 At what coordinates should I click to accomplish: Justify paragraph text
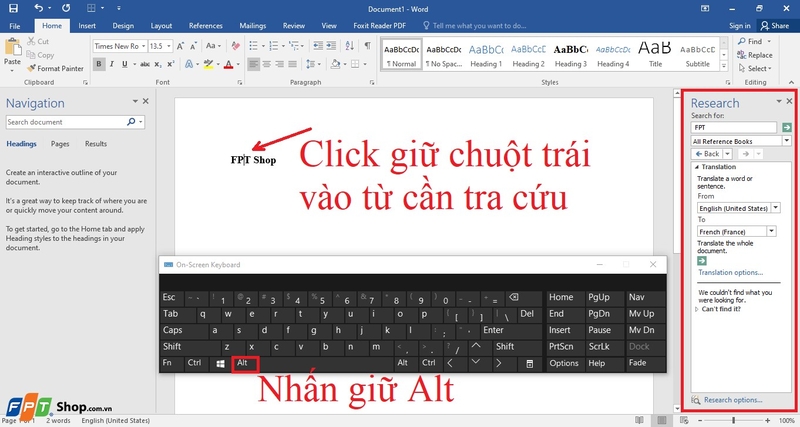click(x=292, y=64)
